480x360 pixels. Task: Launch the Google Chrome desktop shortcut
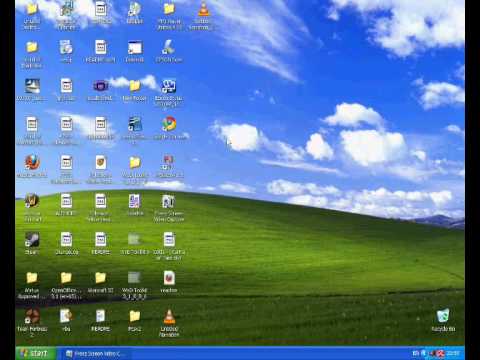click(169, 124)
